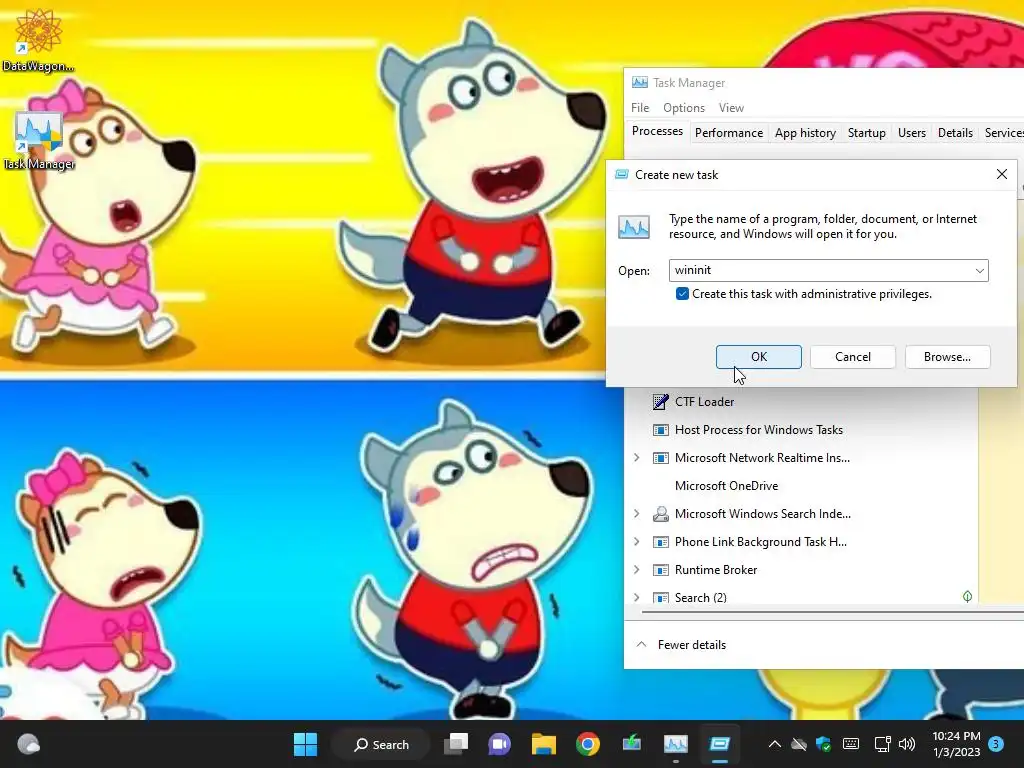Open the Options menu in Task Manager
The width and height of the screenshot is (1024, 768).
(x=684, y=108)
